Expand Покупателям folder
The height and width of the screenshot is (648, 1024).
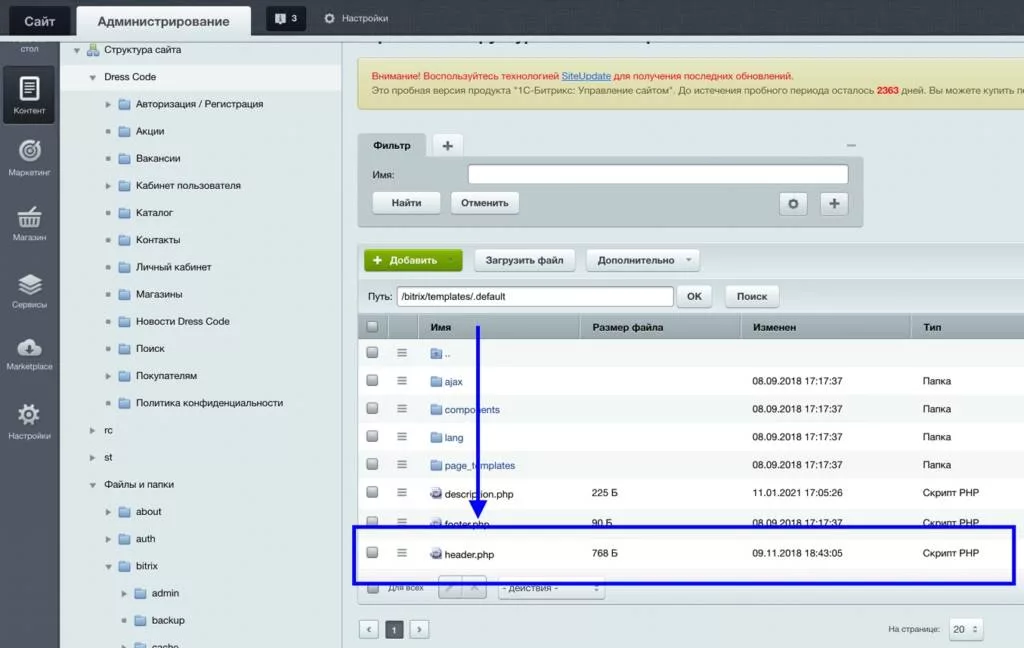tap(108, 376)
